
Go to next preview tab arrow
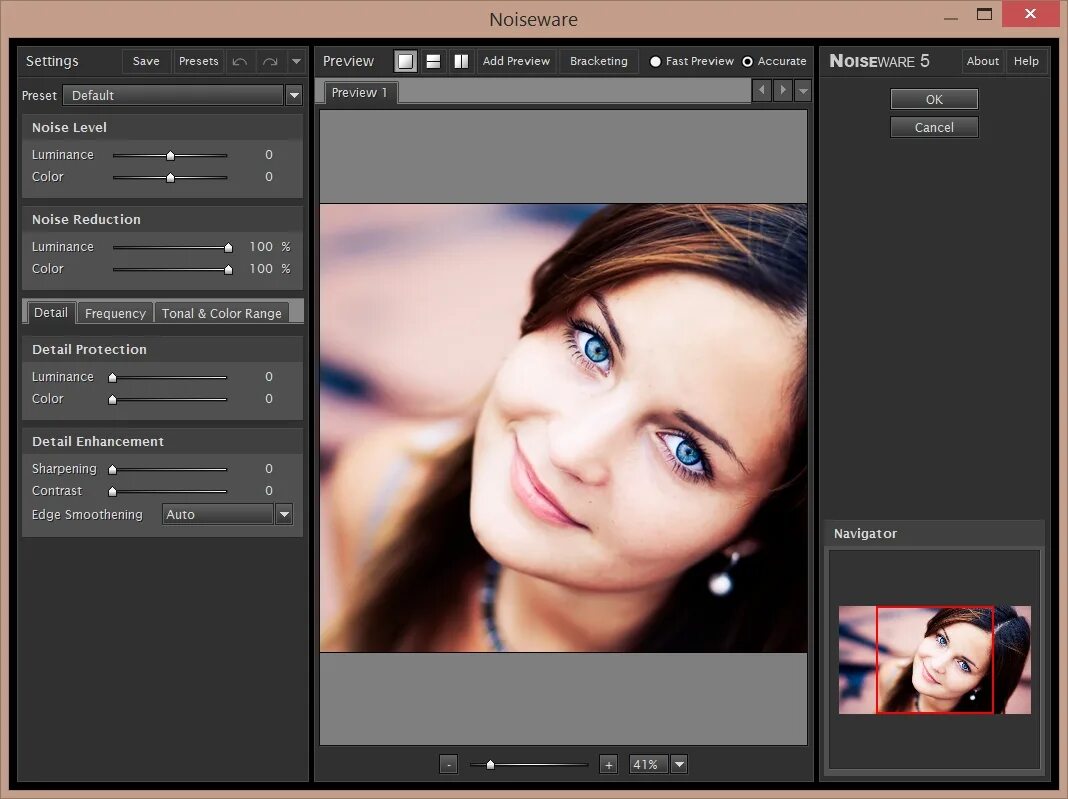(x=783, y=91)
